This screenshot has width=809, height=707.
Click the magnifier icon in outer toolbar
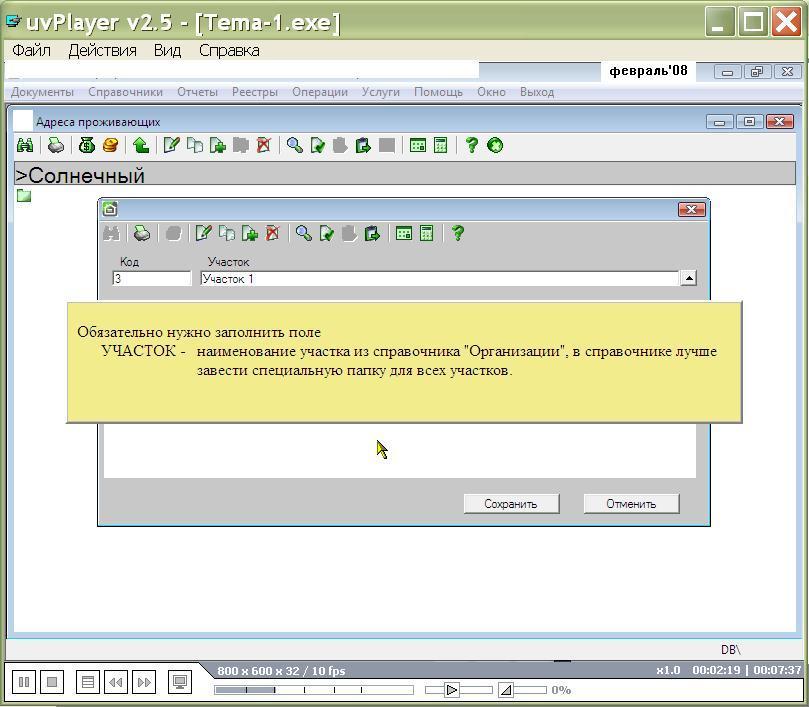pos(295,146)
